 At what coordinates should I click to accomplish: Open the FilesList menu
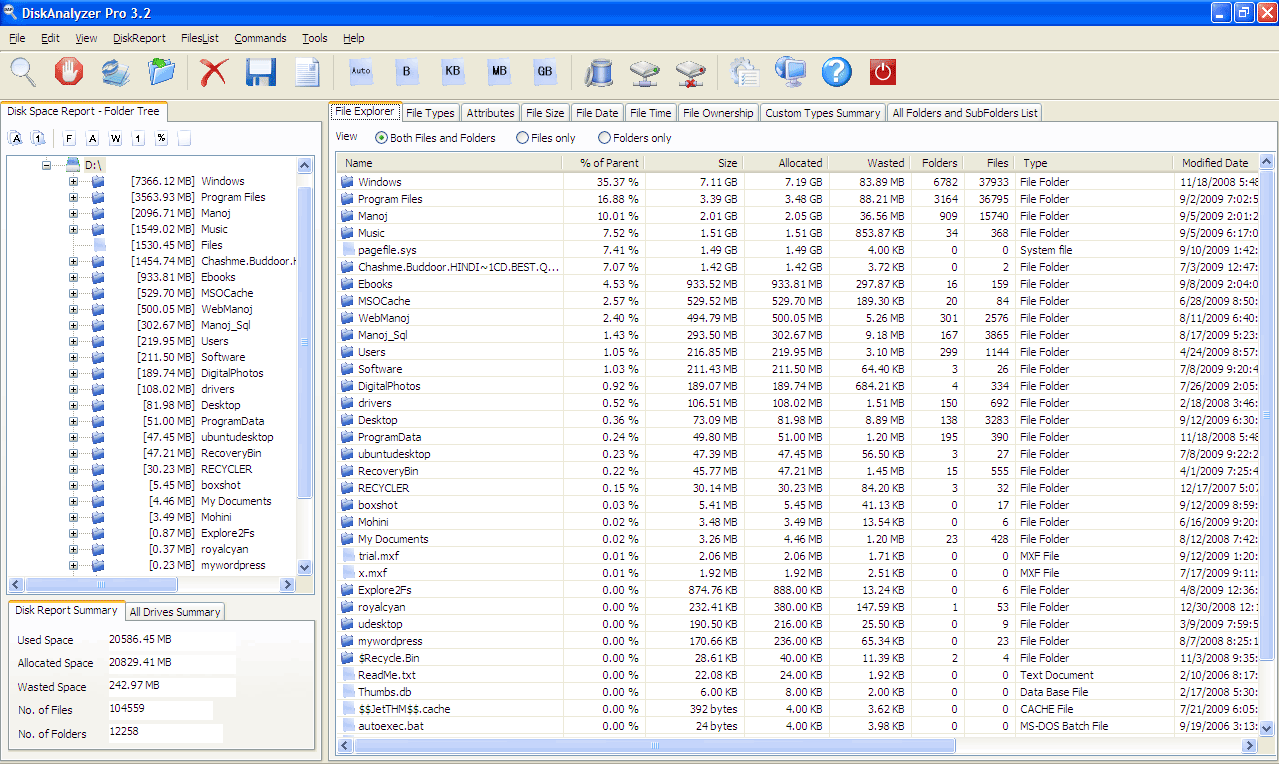pos(200,38)
